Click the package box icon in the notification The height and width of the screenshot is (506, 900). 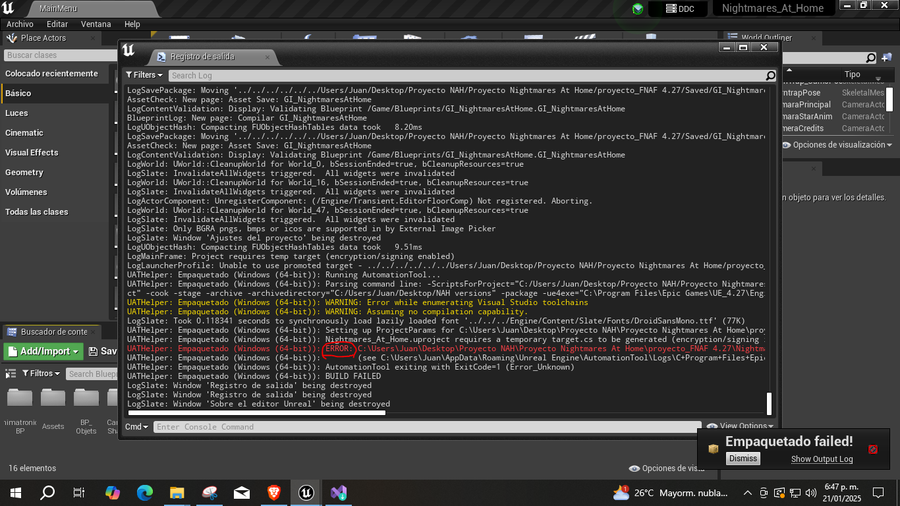point(713,449)
